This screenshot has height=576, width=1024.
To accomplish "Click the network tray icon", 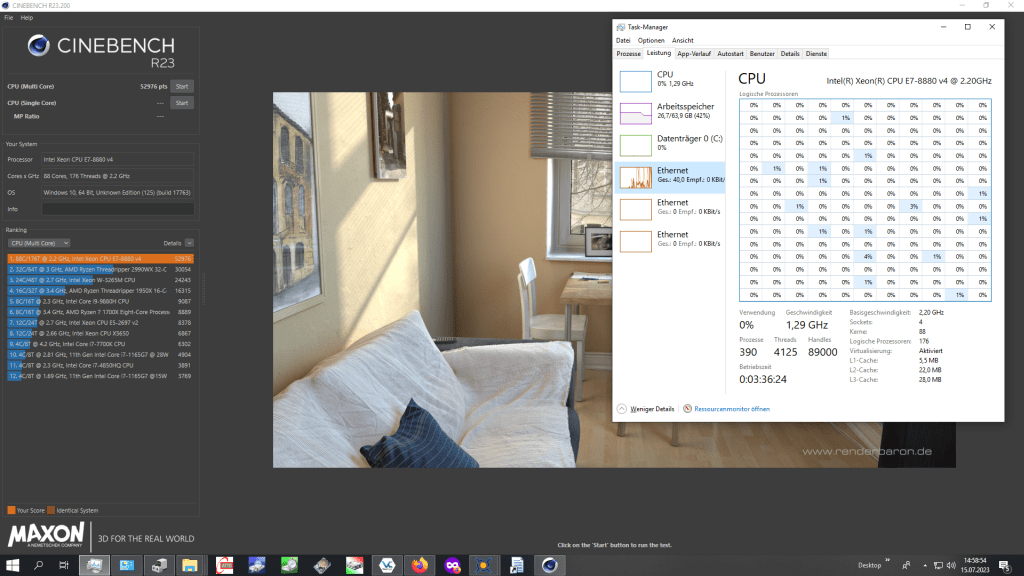I will click(938, 566).
